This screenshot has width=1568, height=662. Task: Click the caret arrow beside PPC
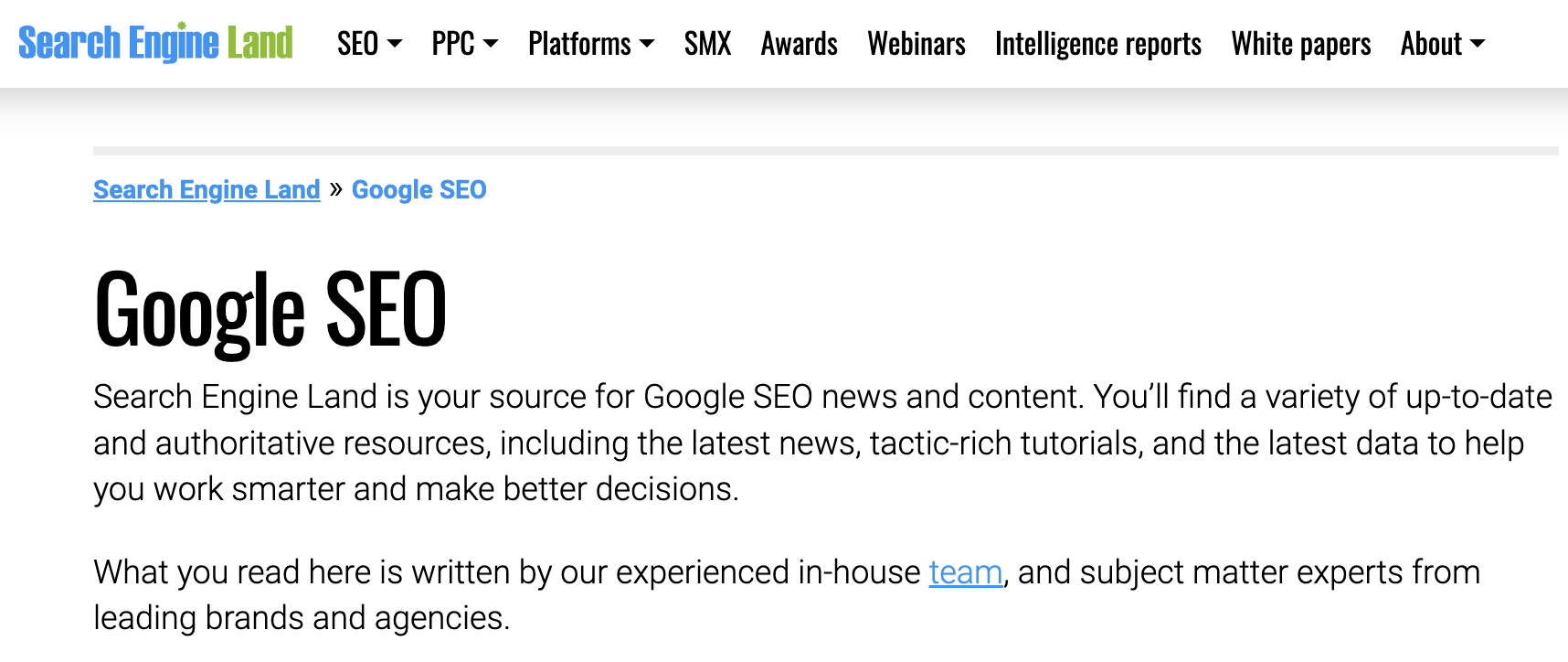(491, 44)
